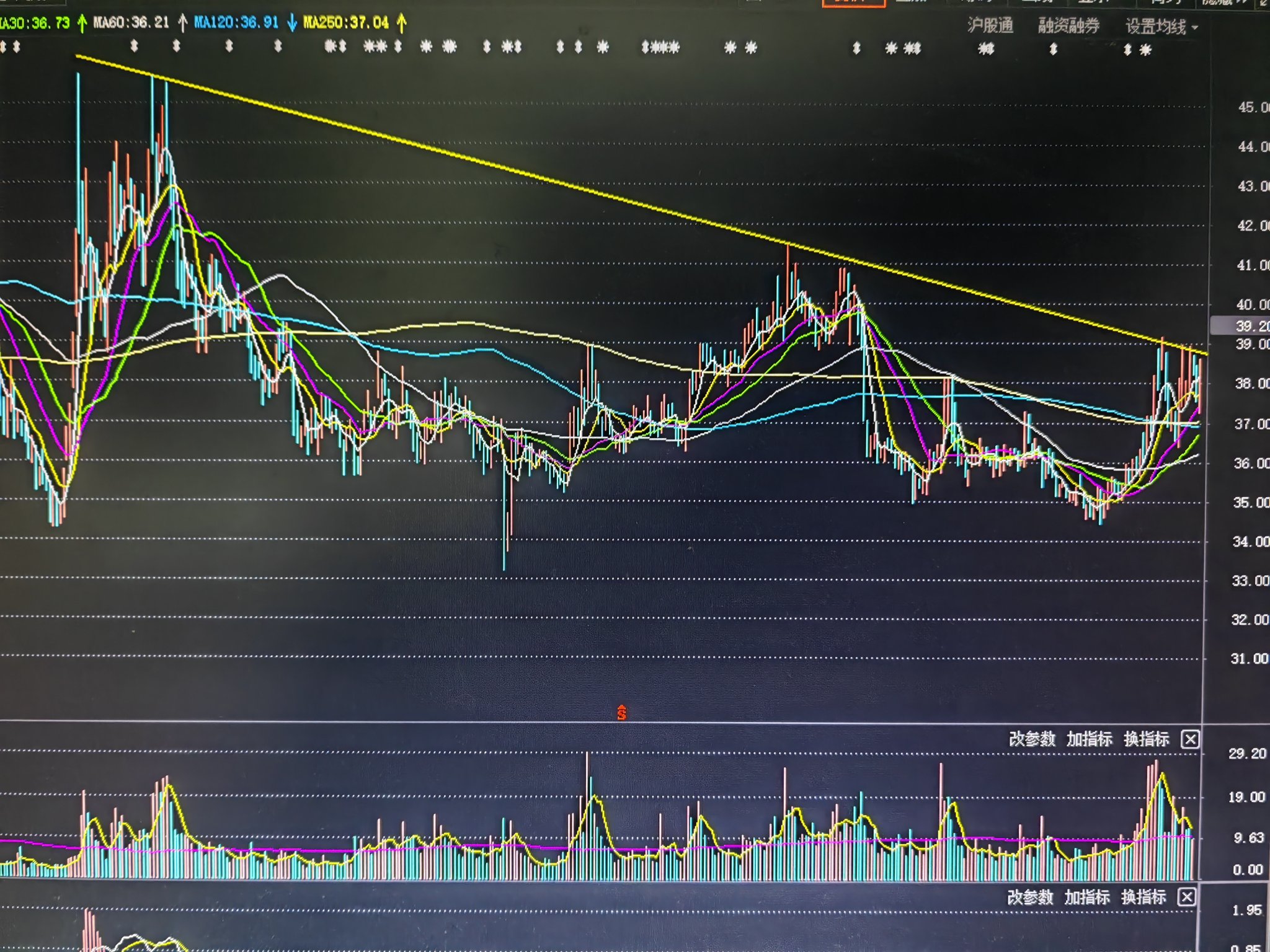Toggle the 融资融券 overlay

coord(1068,26)
